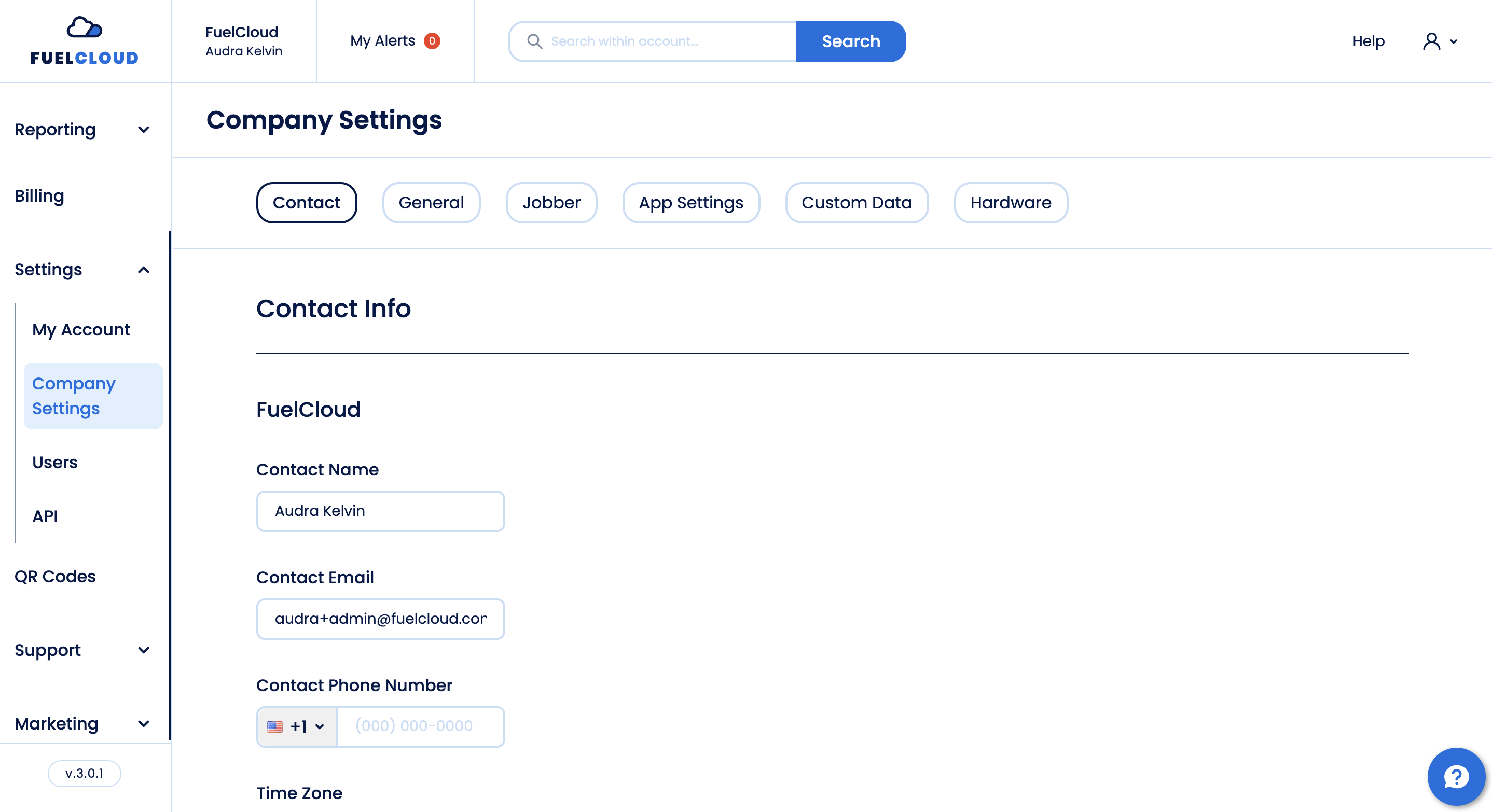This screenshot has width=1492, height=812.
Task: Open the Hardware settings tab
Action: click(1010, 203)
